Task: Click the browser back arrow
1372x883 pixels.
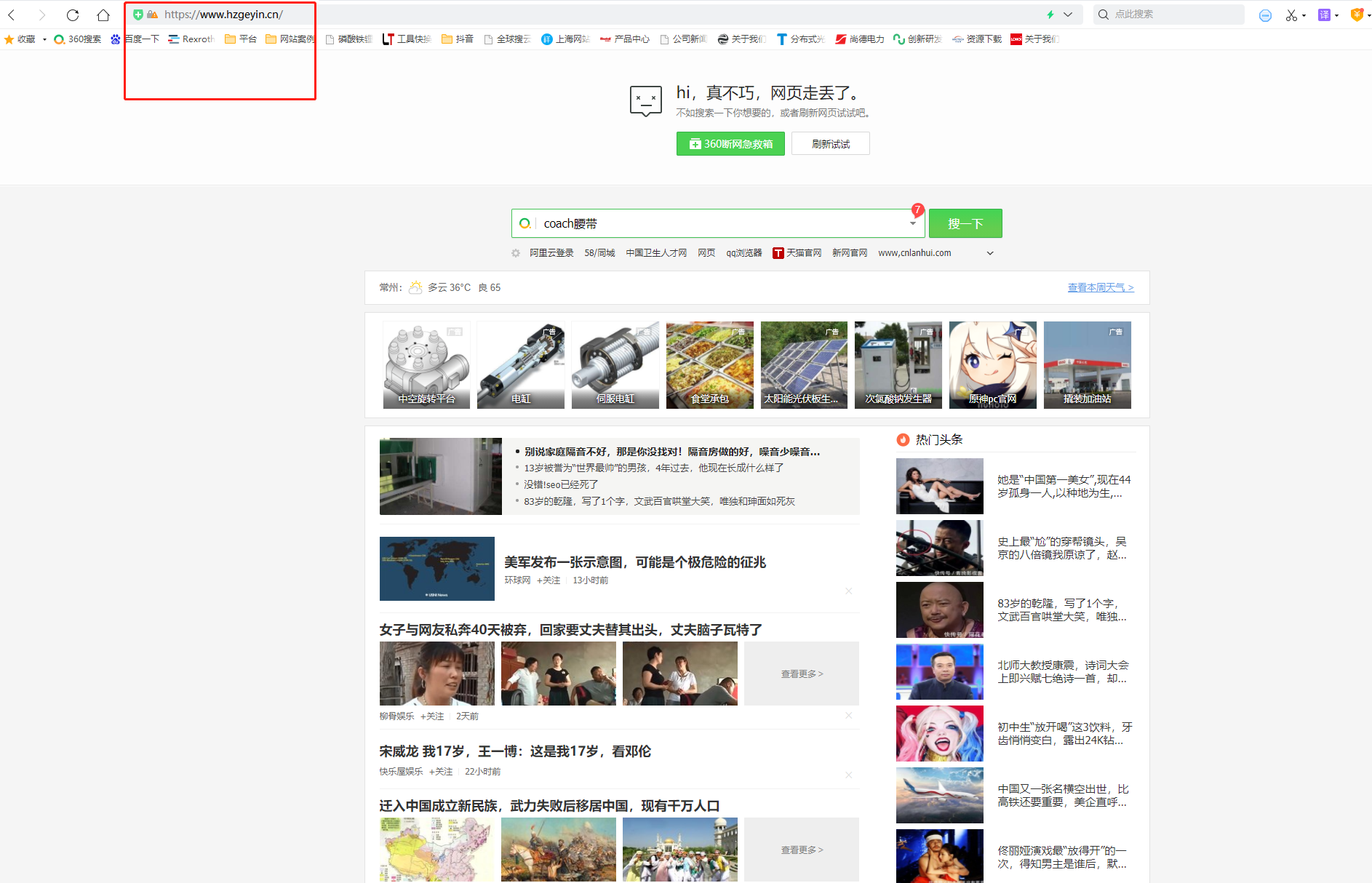Action: click(12, 15)
